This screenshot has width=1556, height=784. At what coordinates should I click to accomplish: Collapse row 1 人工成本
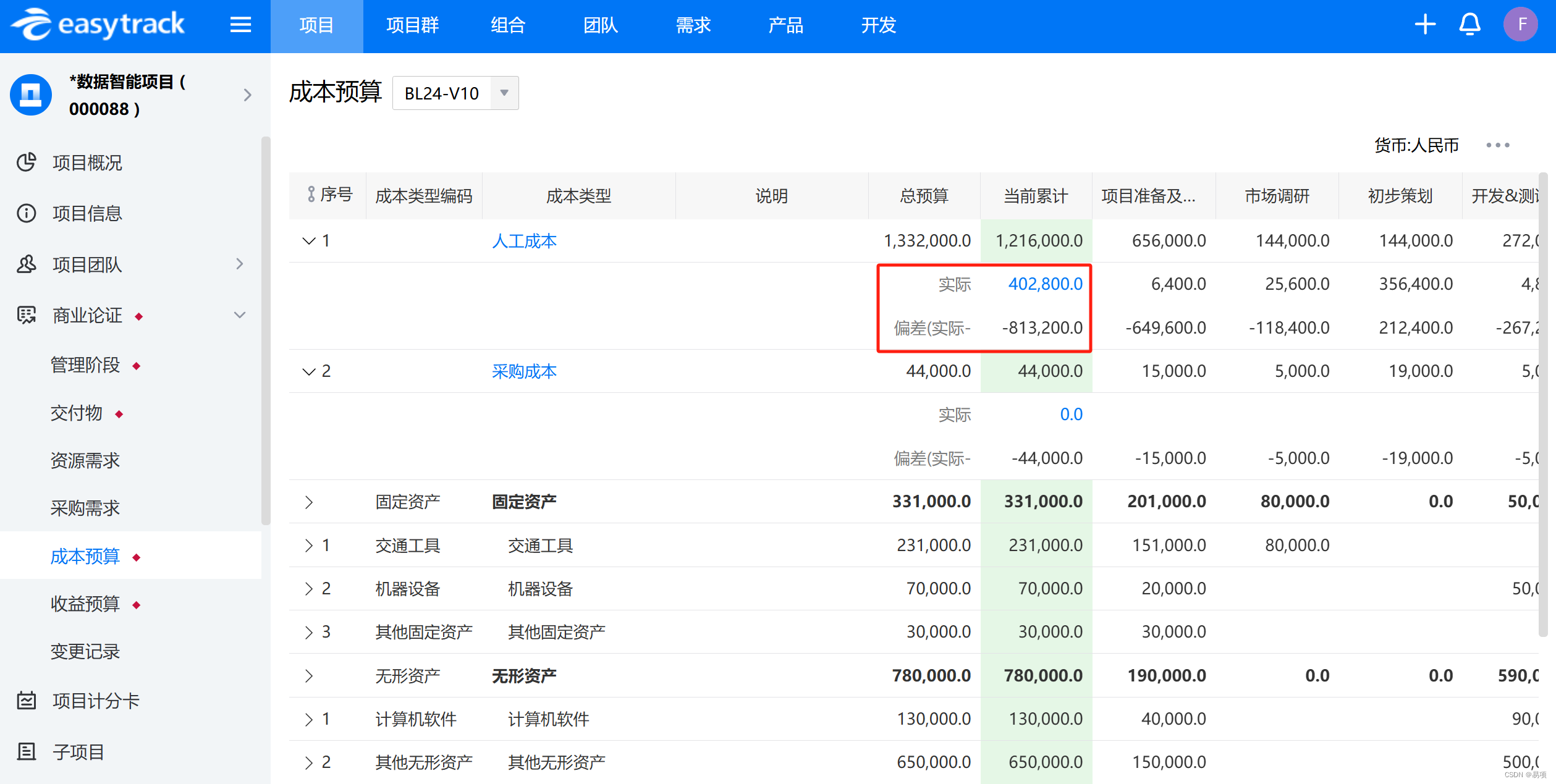[x=309, y=241]
